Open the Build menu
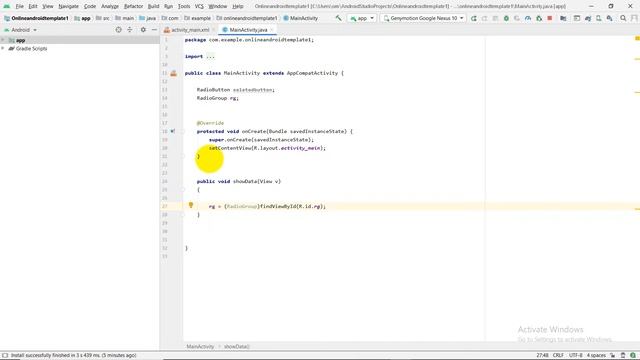Viewport: 640px width, 360px height. pos(153,6)
